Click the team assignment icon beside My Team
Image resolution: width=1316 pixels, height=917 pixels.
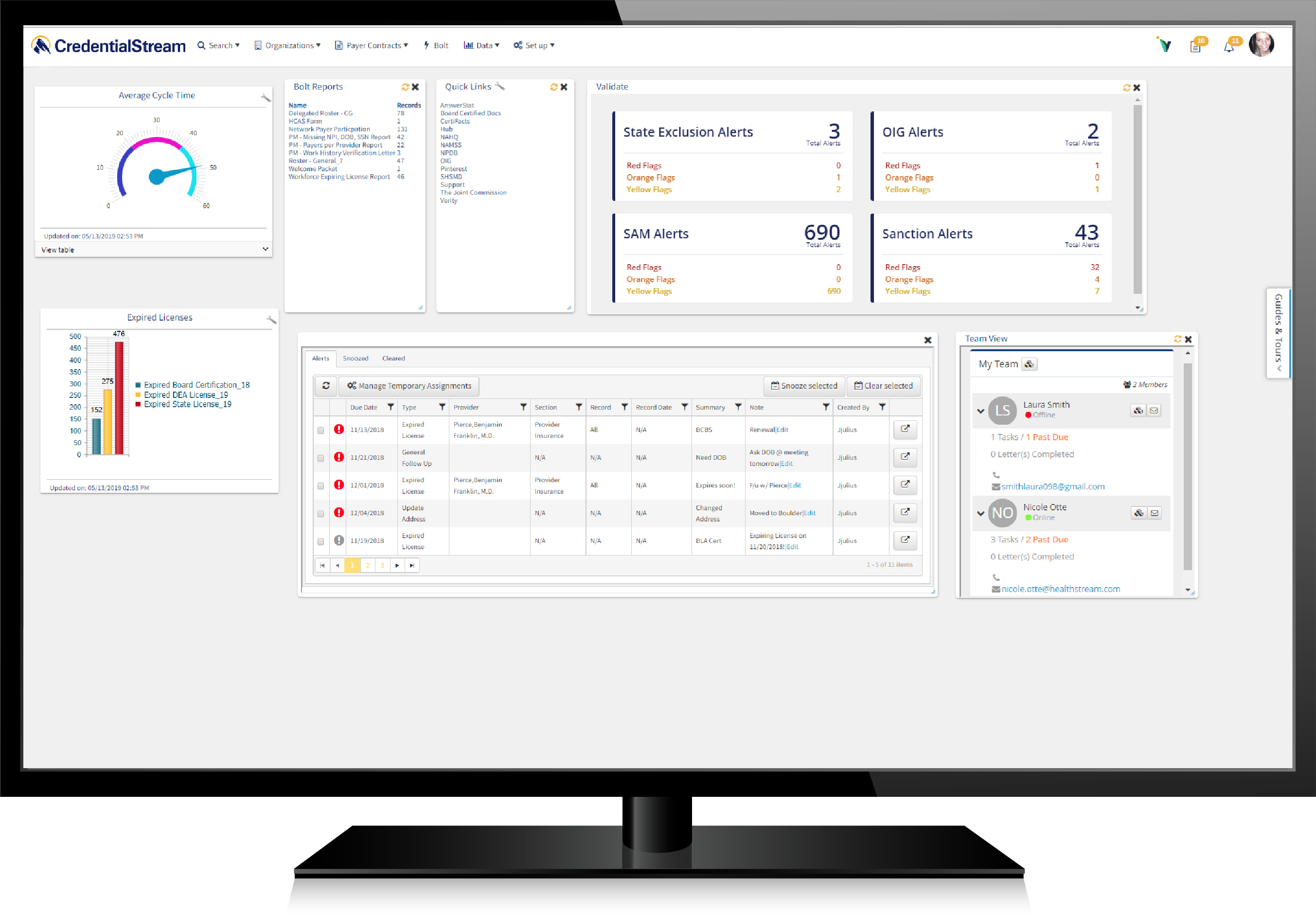pyautogui.click(x=1030, y=364)
